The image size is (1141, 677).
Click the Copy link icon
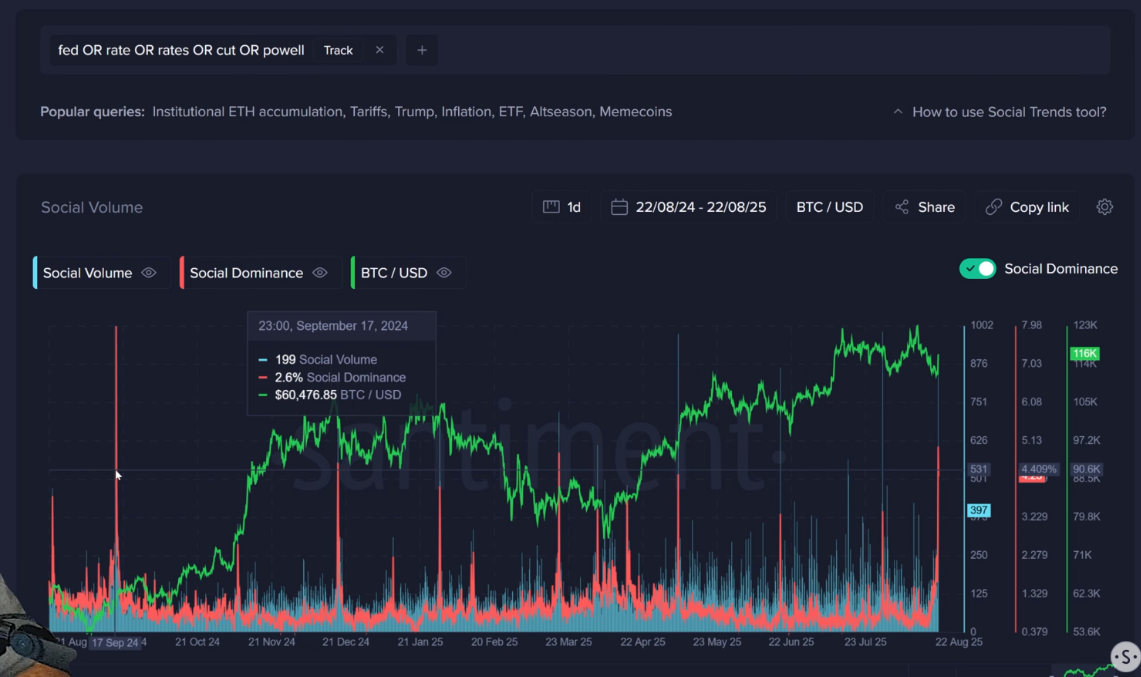click(x=993, y=207)
